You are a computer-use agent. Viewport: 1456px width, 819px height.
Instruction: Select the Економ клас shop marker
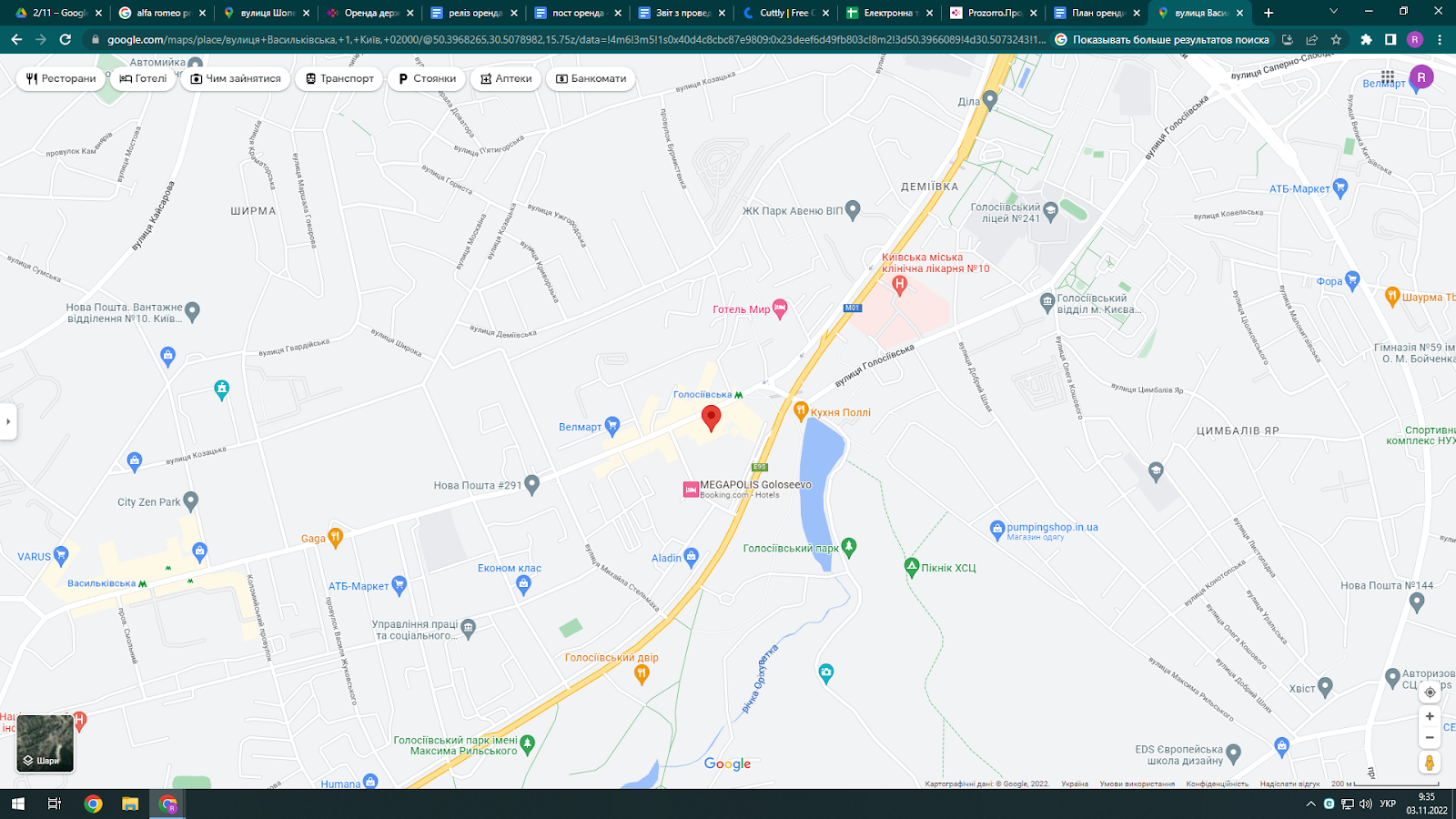pyautogui.click(x=523, y=585)
